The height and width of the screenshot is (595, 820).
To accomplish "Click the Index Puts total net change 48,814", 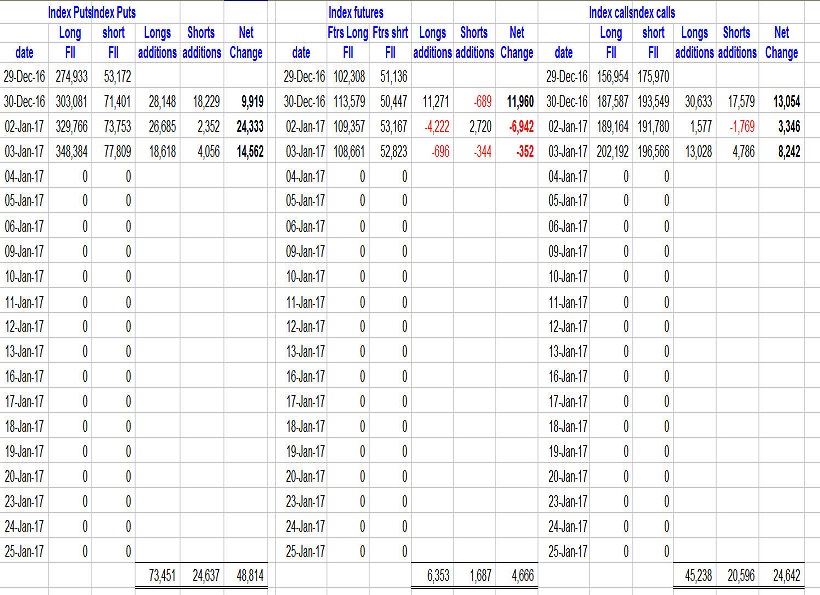I will tap(247, 576).
